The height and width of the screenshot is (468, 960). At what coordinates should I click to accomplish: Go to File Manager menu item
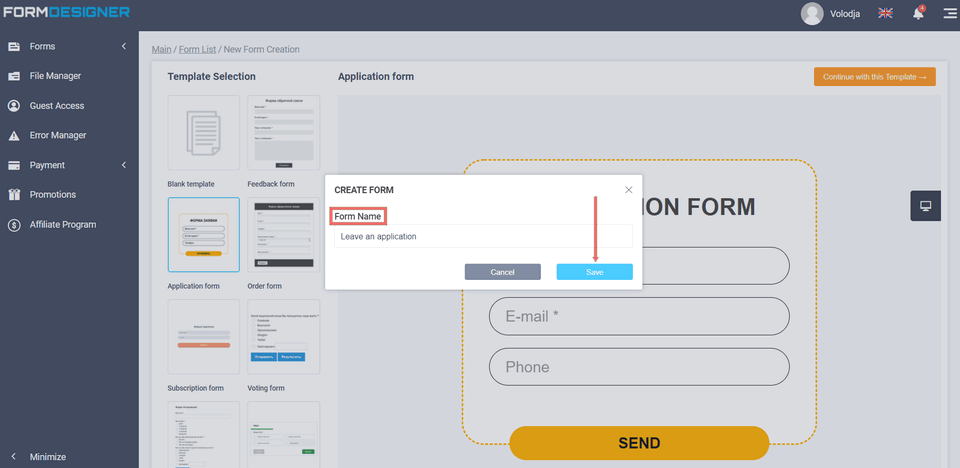tap(55, 76)
